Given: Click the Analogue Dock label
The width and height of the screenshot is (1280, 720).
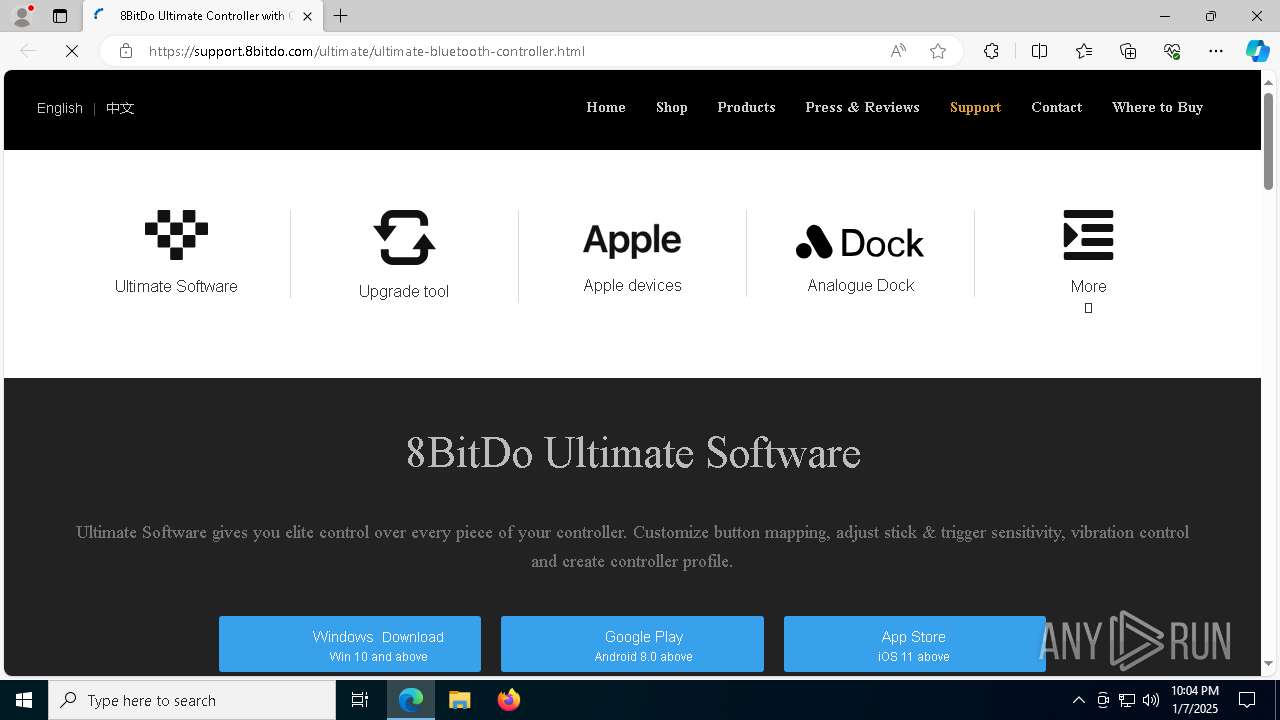Looking at the screenshot, I should tap(860, 285).
